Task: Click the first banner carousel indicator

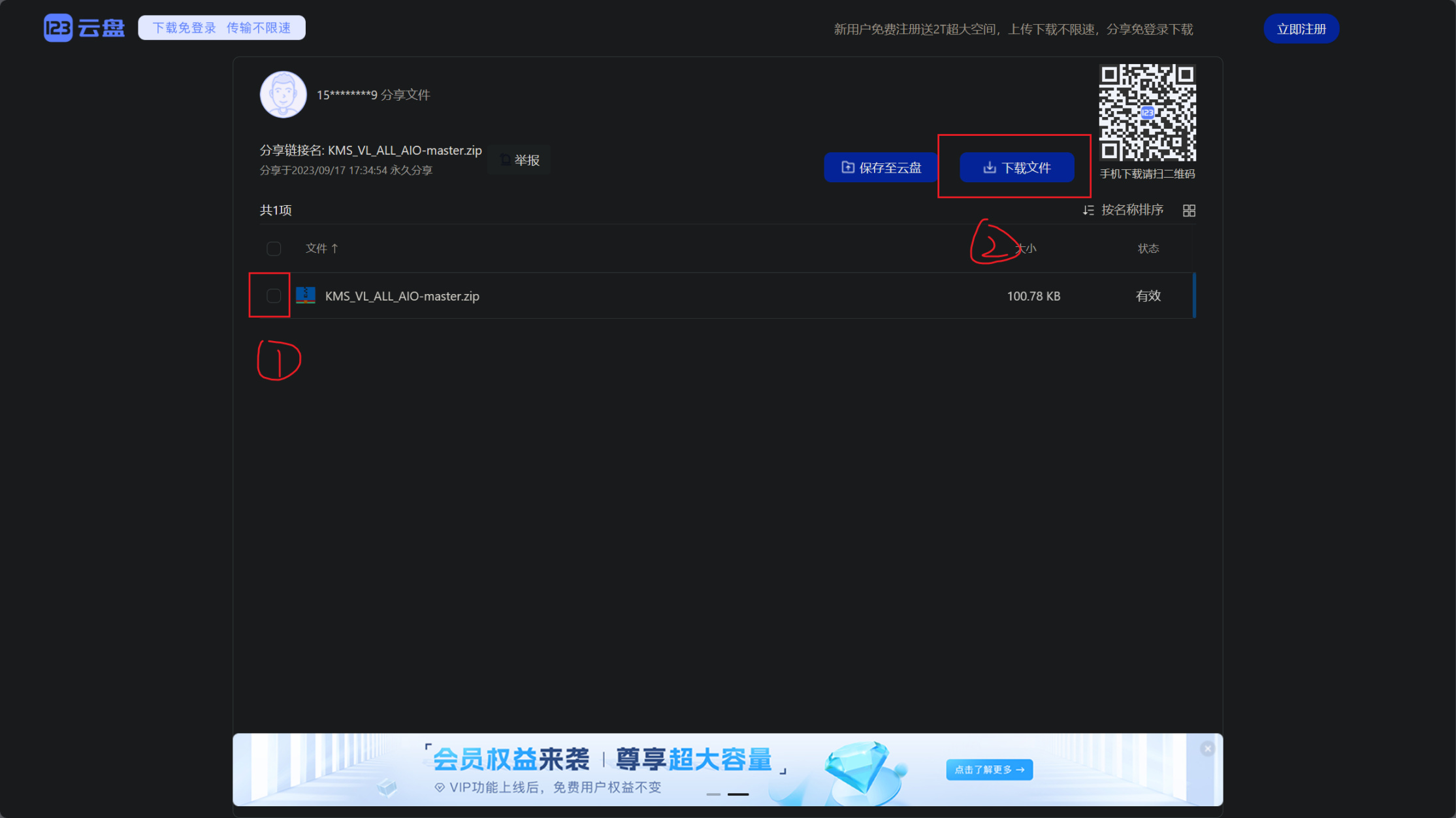Action: (713, 794)
